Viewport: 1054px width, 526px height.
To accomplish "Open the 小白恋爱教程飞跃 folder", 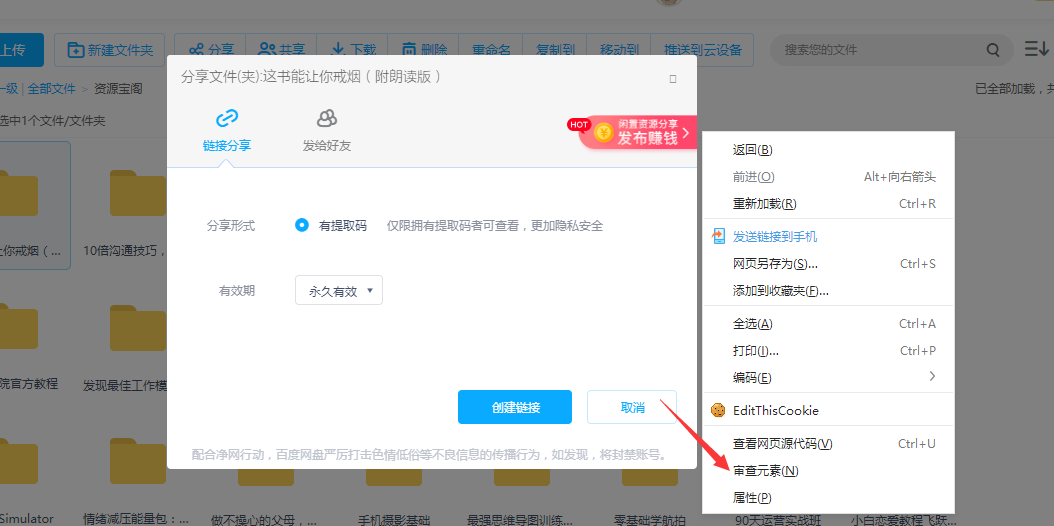I will click(x=905, y=519).
